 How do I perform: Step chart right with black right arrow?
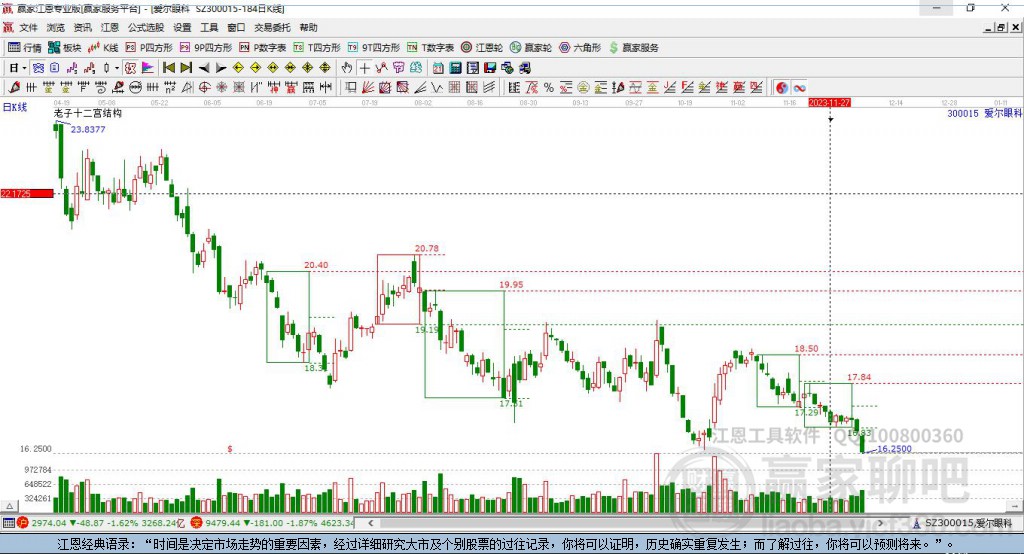[x=221, y=68]
